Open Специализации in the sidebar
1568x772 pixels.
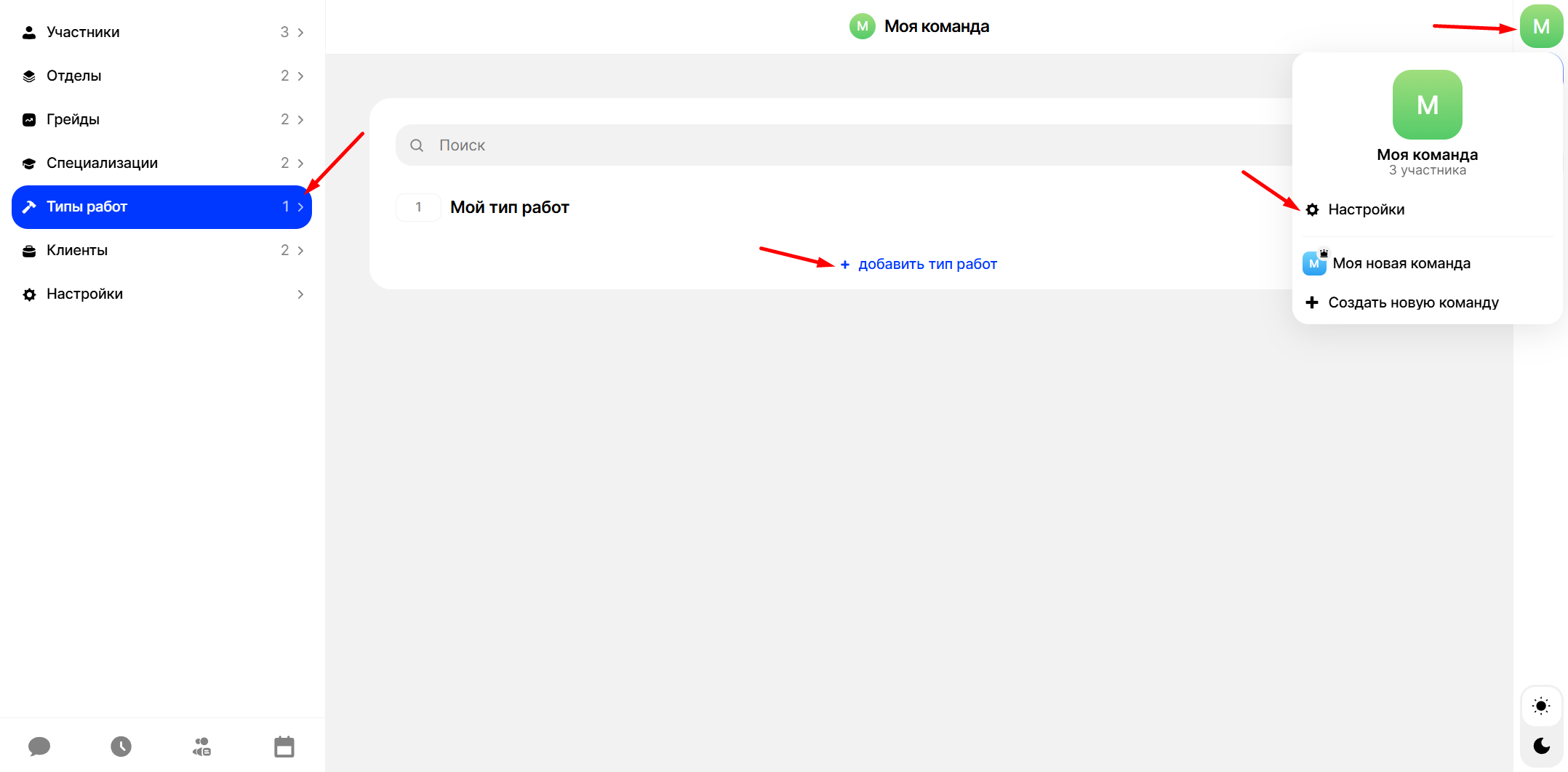[102, 163]
